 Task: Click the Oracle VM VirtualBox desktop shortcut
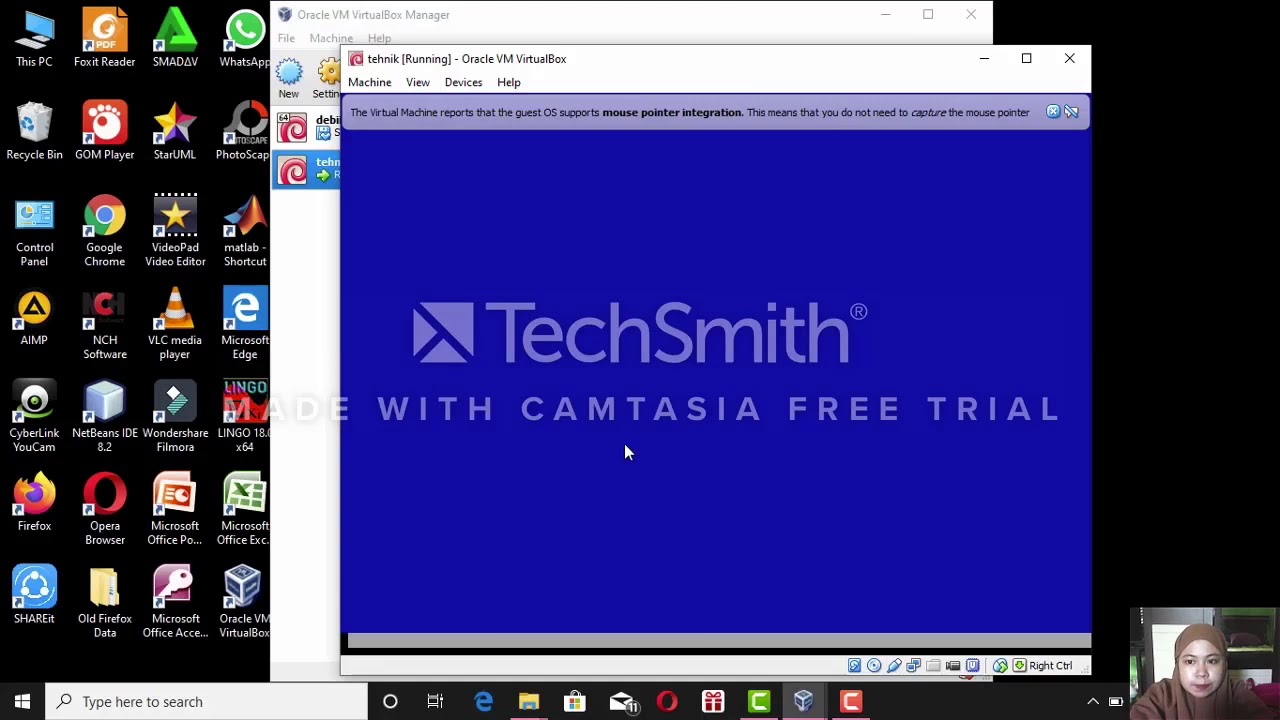pos(244,602)
